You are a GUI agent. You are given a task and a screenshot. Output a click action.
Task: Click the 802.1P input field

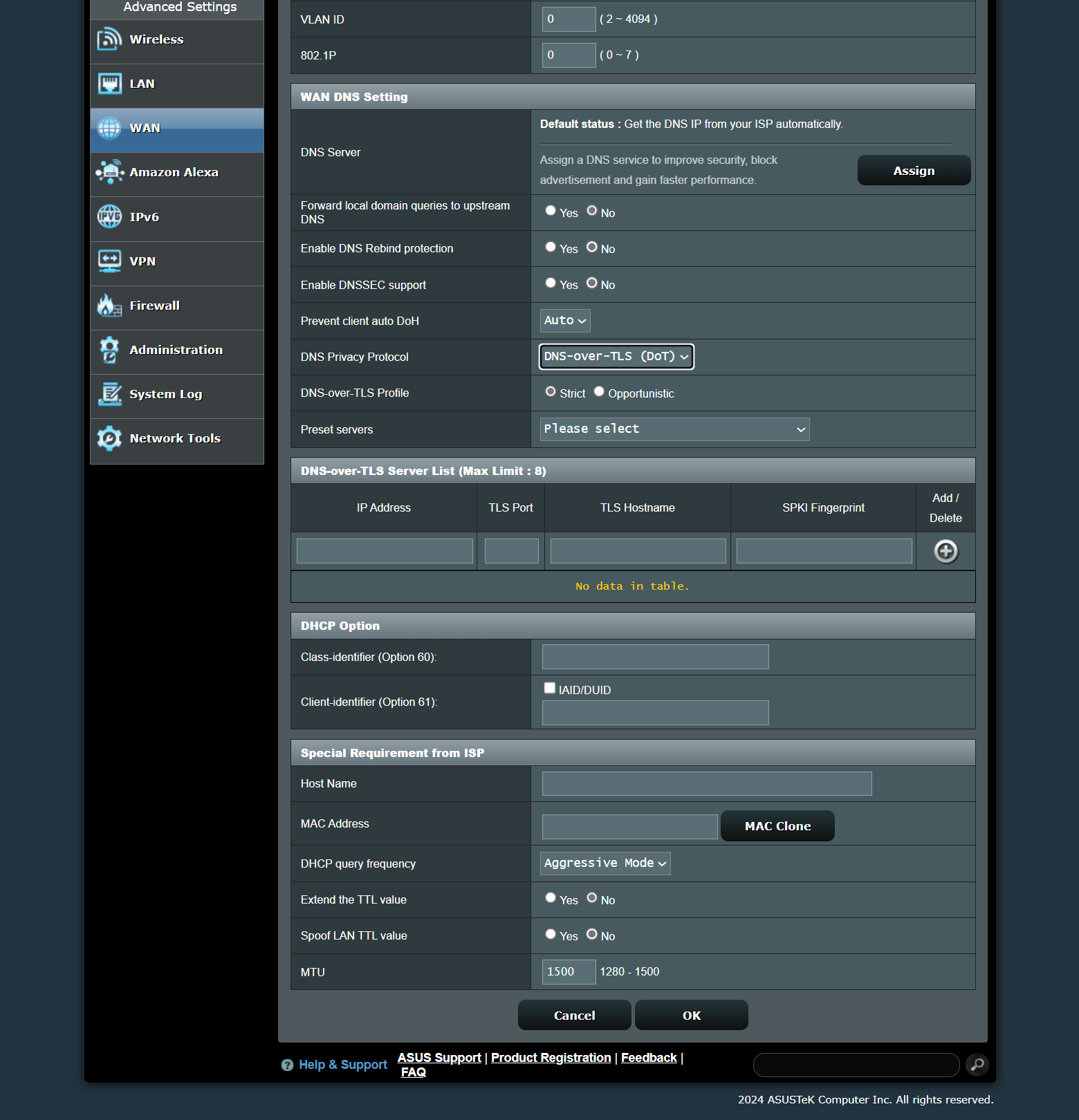pyautogui.click(x=569, y=55)
